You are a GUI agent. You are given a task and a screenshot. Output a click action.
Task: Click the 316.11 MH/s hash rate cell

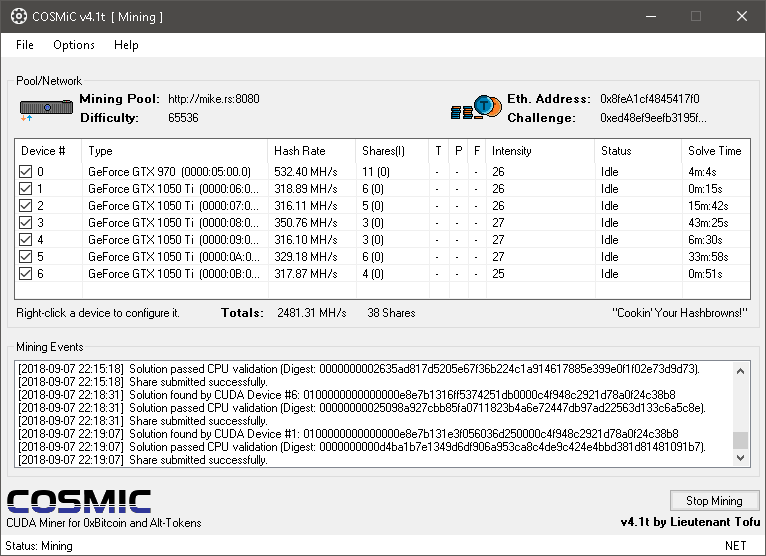(306, 206)
